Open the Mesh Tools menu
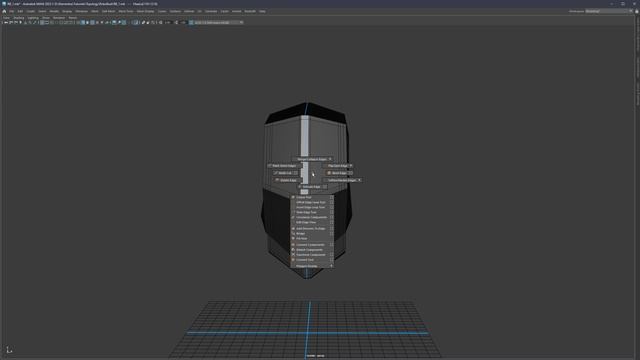The width and height of the screenshot is (640, 360). (x=126, y=11)
